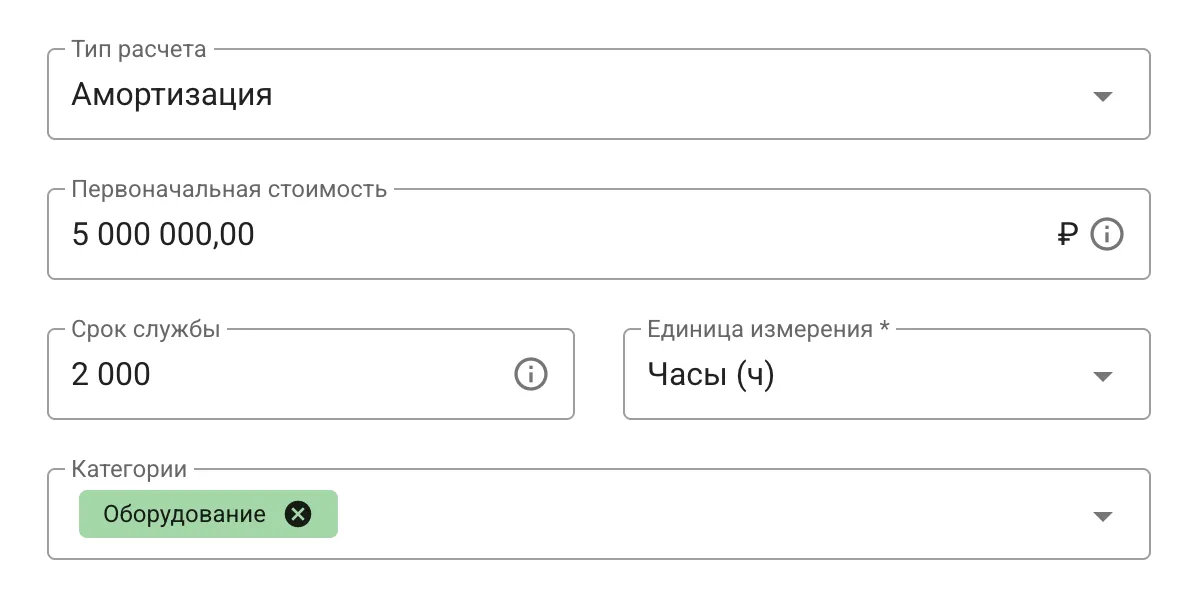Viewport: 1198px width, 608px height.
Task: Click the value 5 000 000,00
Action: pyautogui.click(x=162, y=234)
